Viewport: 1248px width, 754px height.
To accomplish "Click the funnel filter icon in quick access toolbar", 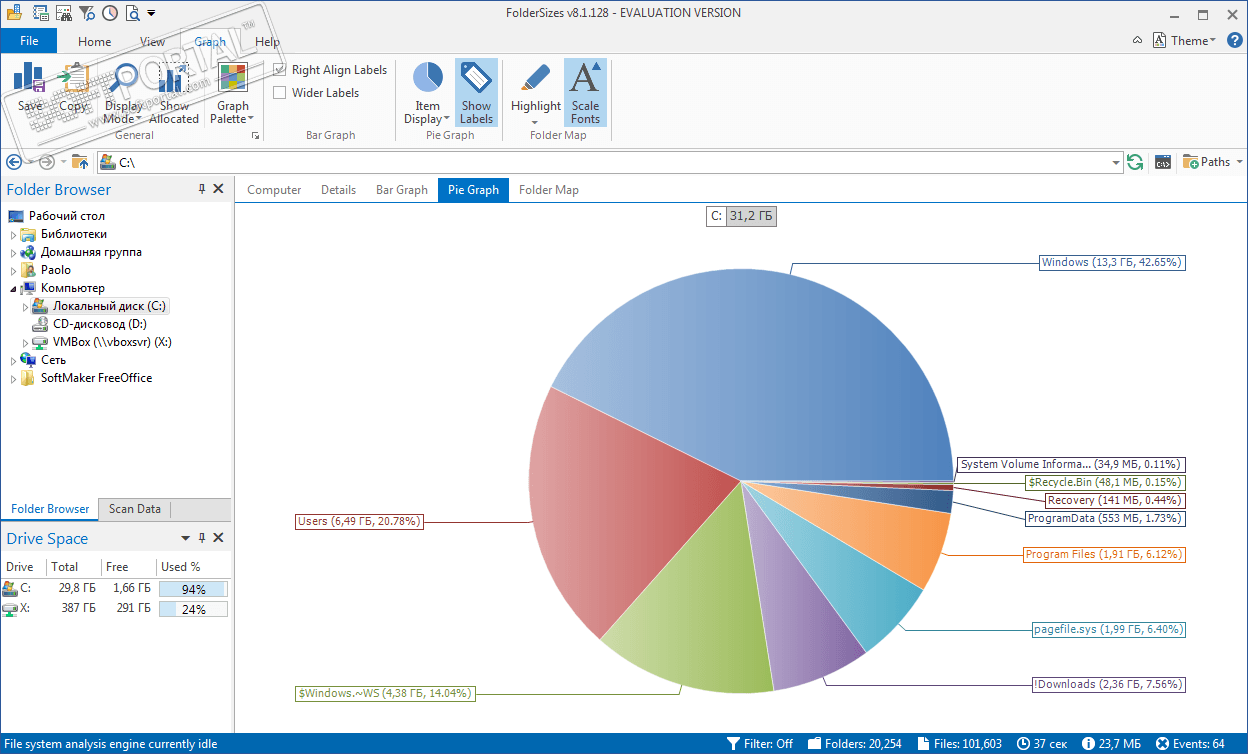I will click(87, 13).
